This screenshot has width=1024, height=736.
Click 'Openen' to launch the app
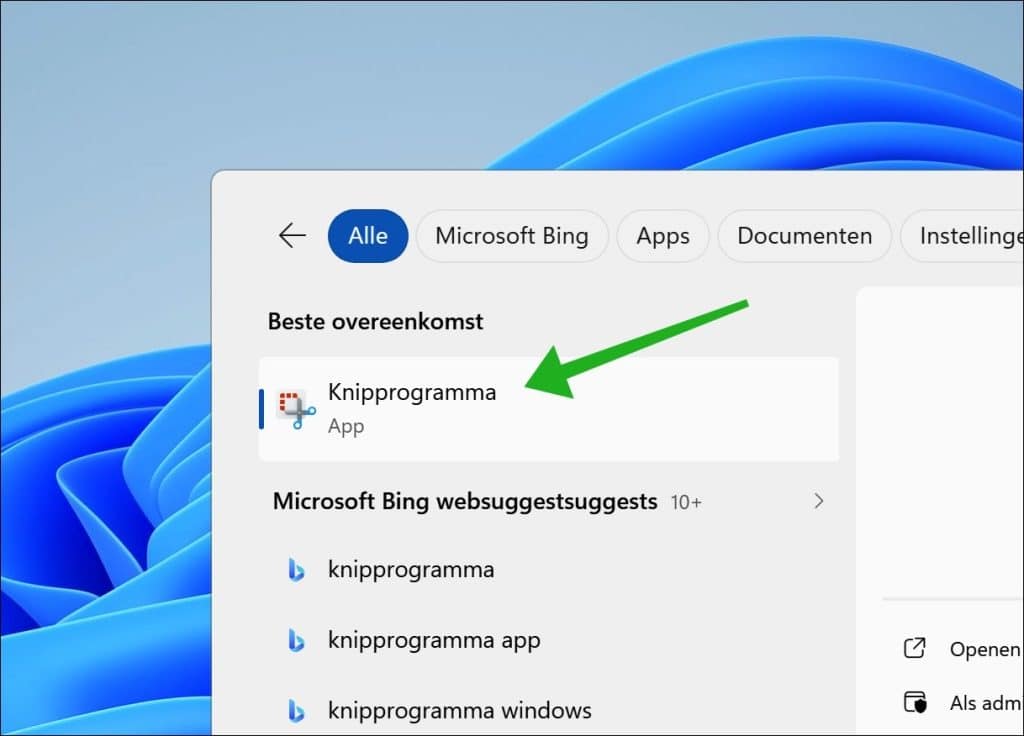coord(984,649)
